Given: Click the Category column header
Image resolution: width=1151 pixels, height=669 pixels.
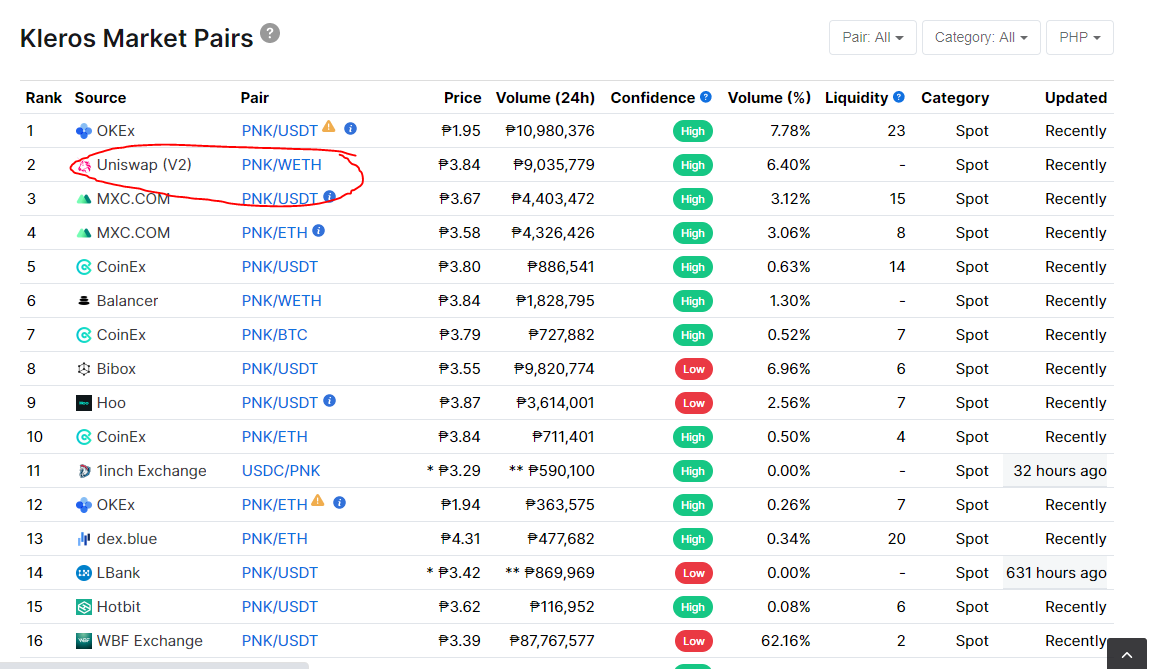Looking at the screenshot, I should click(x=955, y=98).
